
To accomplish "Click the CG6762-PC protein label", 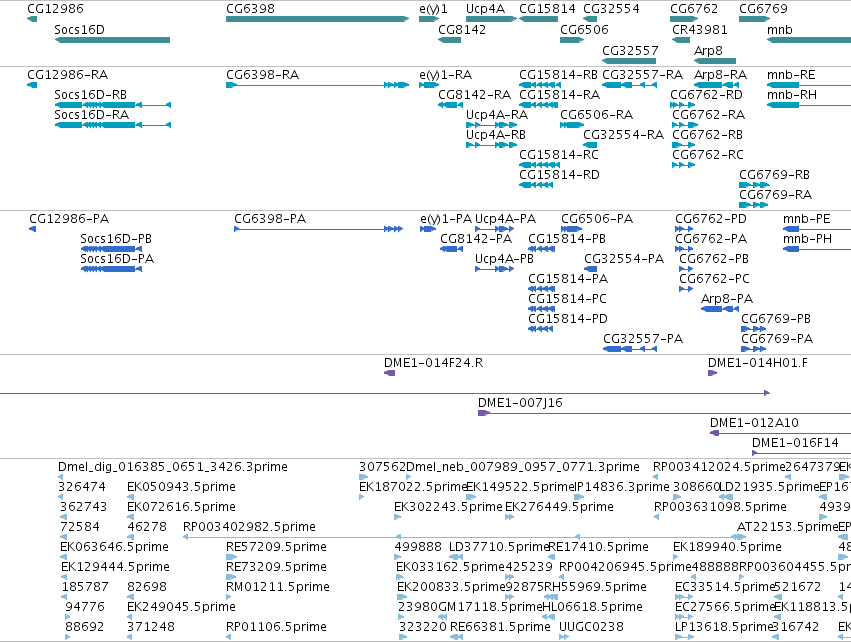I will pos(715,278).
